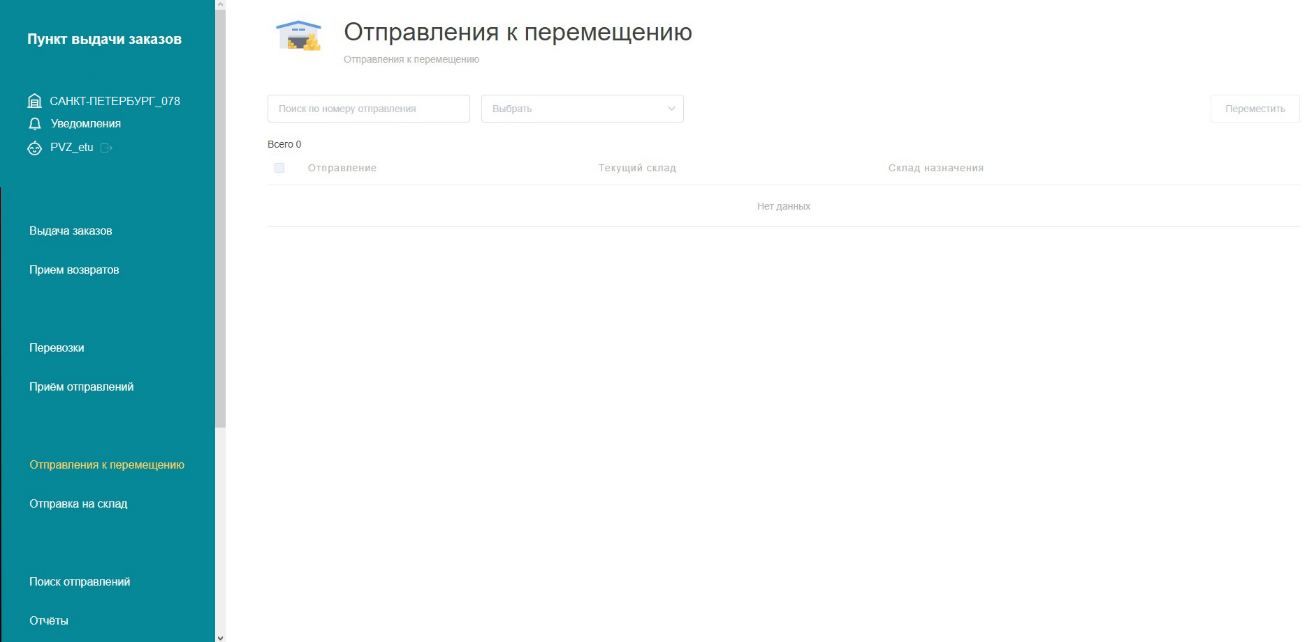Click САНКТ-ПЕТЕРБУРГ_078 location label

115,101
